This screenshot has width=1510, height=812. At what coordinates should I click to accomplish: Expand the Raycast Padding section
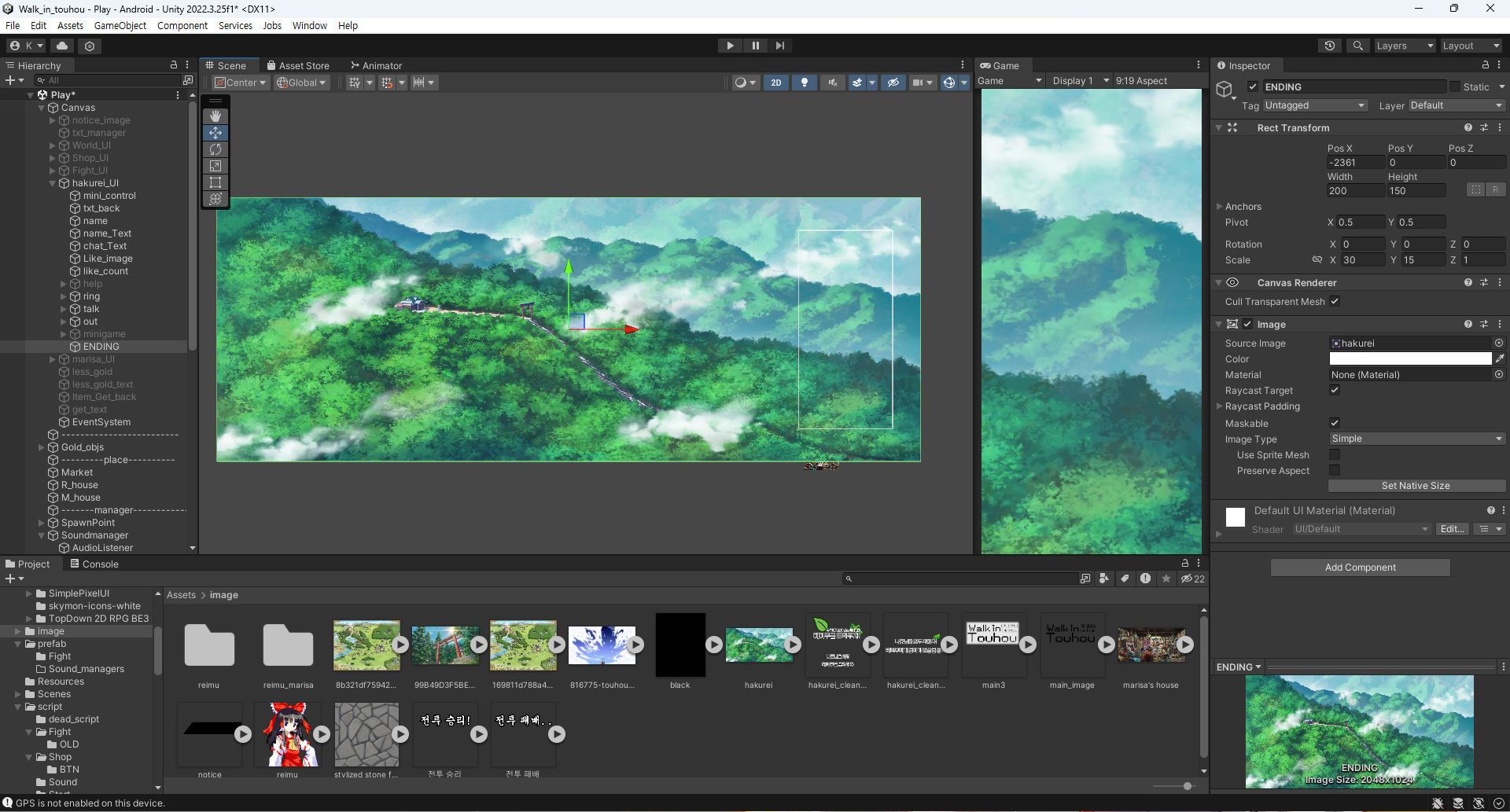[1220, 406]
